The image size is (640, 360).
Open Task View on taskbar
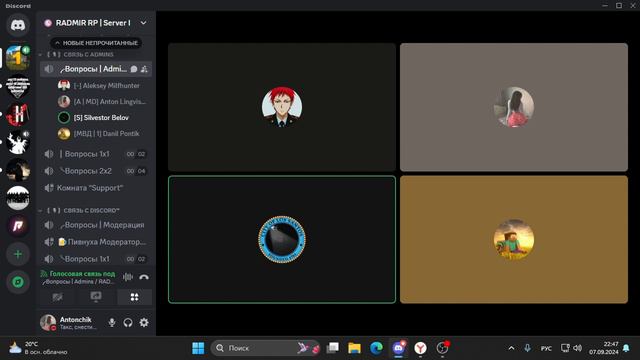[x=332, y=348]
